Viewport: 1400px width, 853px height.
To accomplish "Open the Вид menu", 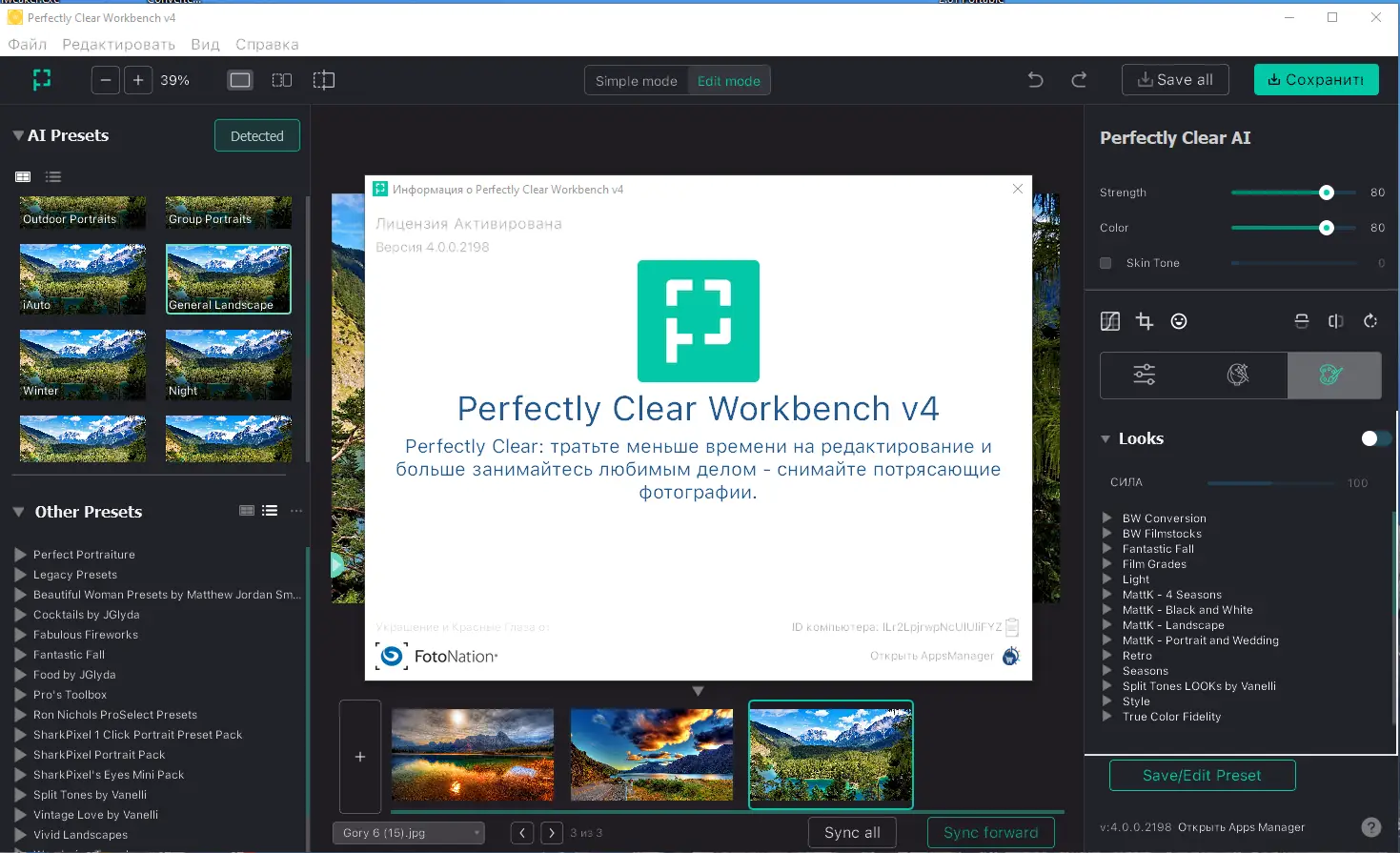I will coord(204,44).
